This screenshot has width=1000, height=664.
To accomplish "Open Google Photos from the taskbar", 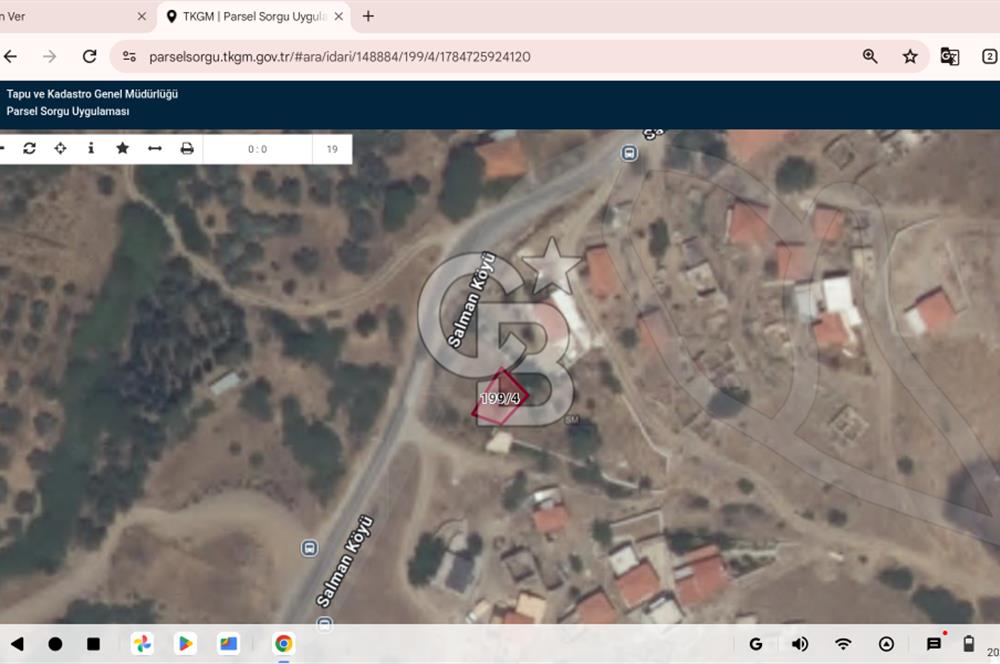I will click(x=142, y=644).
